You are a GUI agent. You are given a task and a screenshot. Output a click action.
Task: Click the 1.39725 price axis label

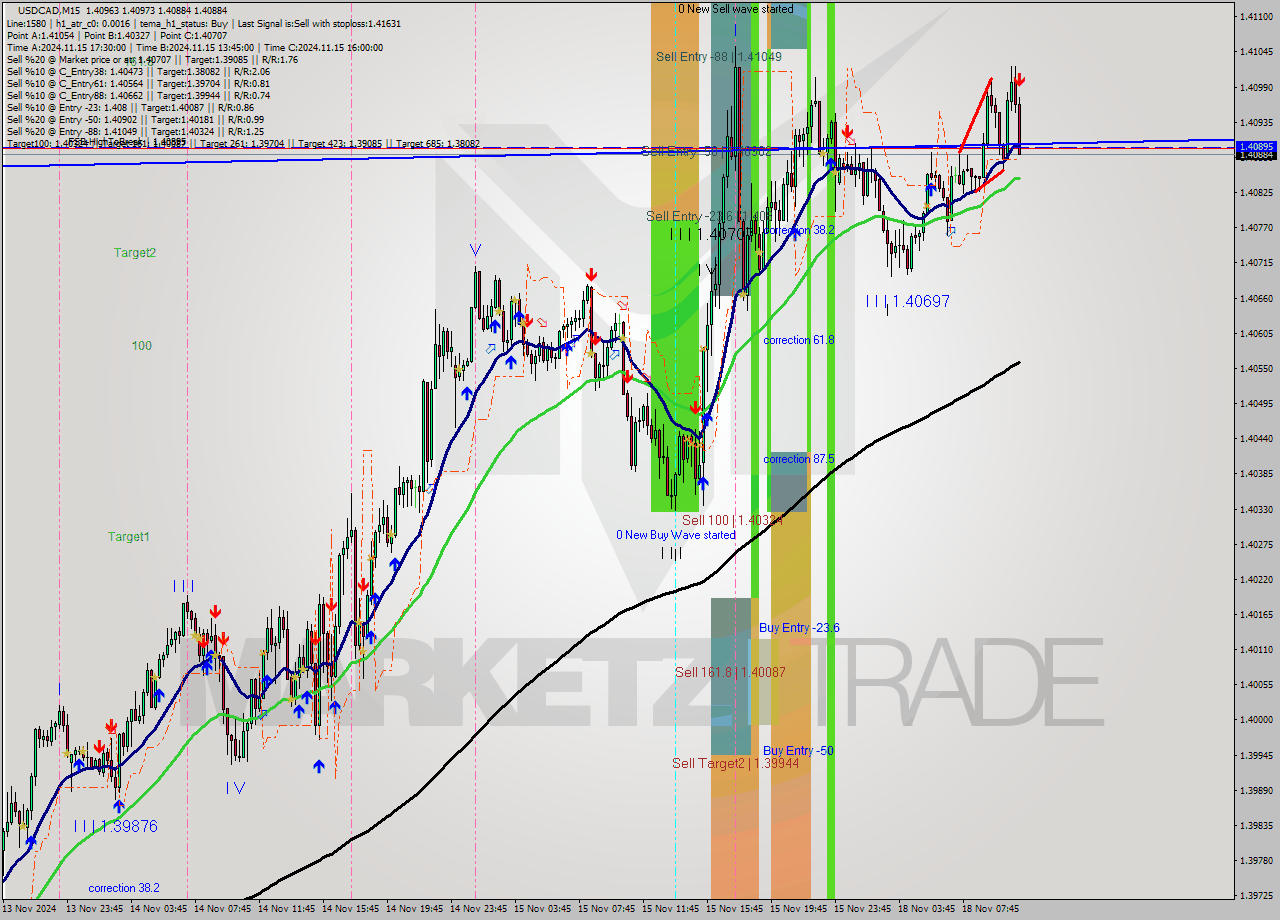click(x=1255, y=895)
